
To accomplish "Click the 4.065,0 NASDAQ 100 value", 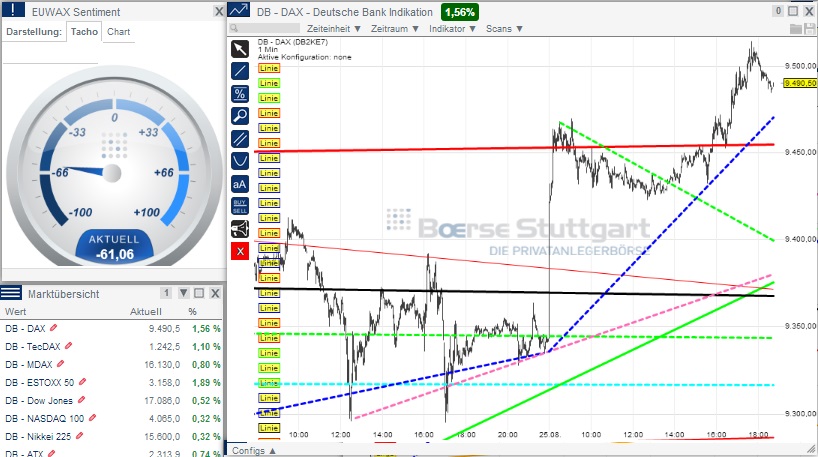I will click(x=164, y=418).
